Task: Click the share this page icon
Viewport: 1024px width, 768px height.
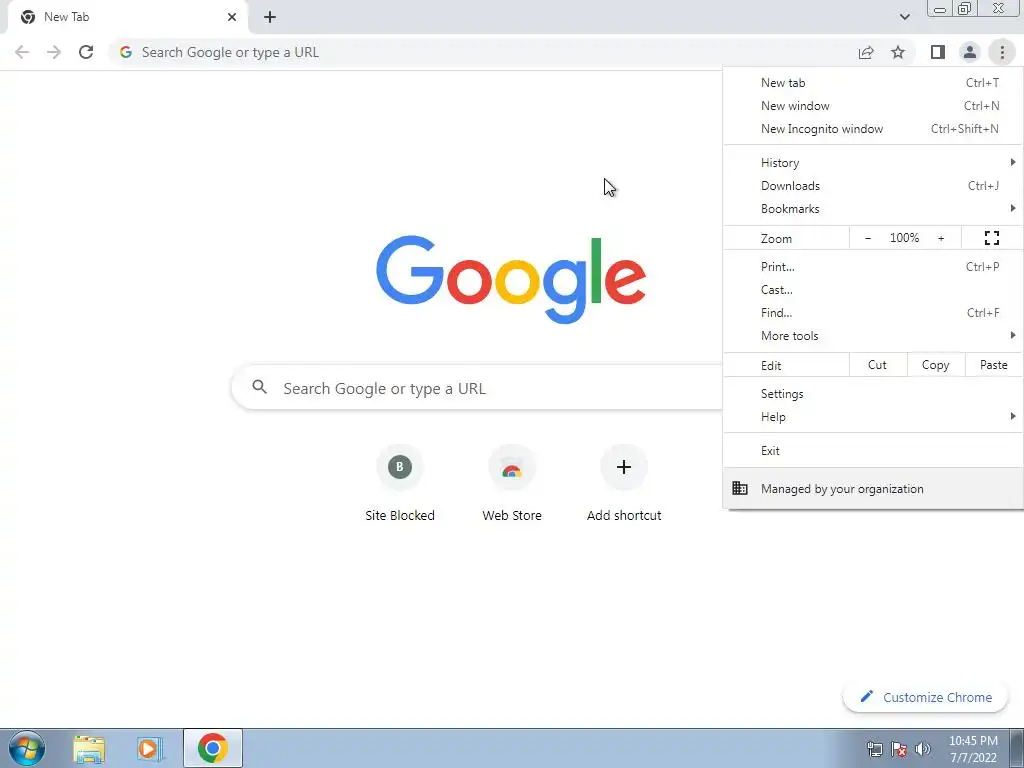Action: click(866, 52)
